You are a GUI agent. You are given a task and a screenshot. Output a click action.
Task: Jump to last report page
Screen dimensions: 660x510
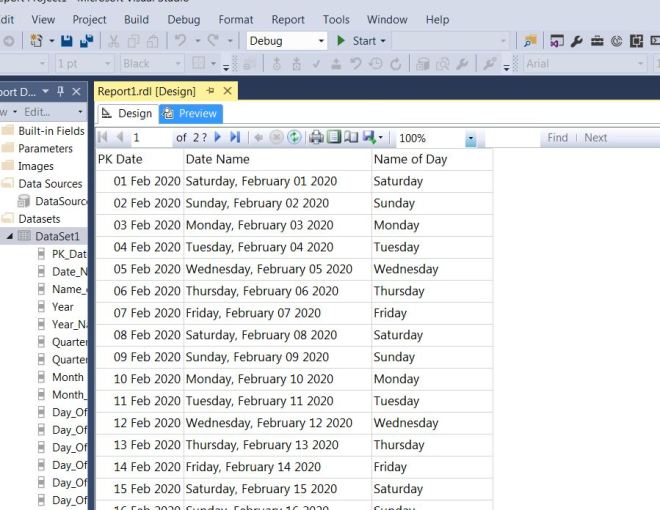(x=235, y=138)
